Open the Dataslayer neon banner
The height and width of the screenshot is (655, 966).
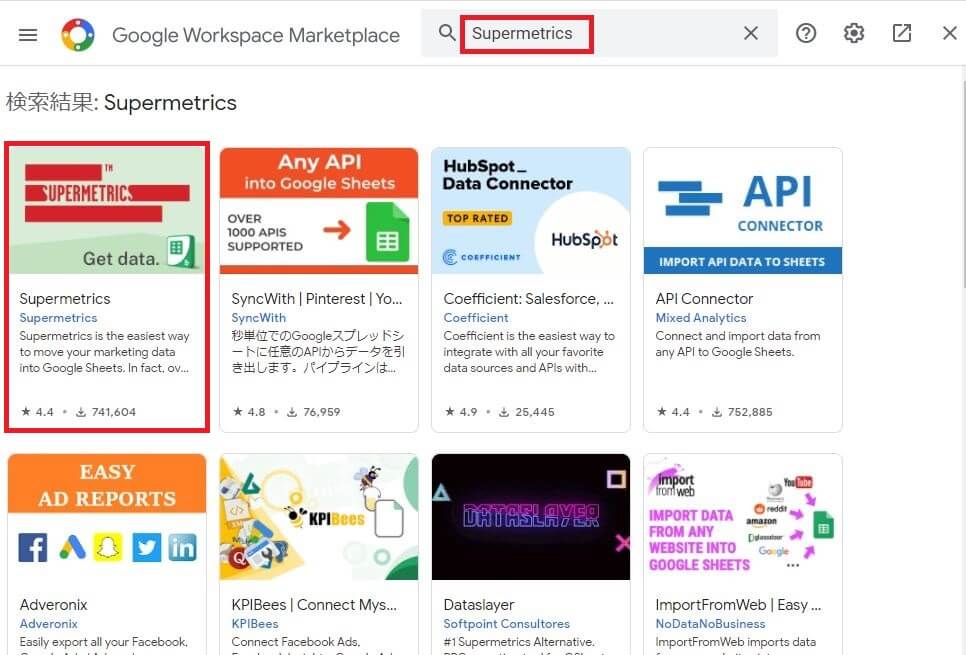click(x=530, y=517)
